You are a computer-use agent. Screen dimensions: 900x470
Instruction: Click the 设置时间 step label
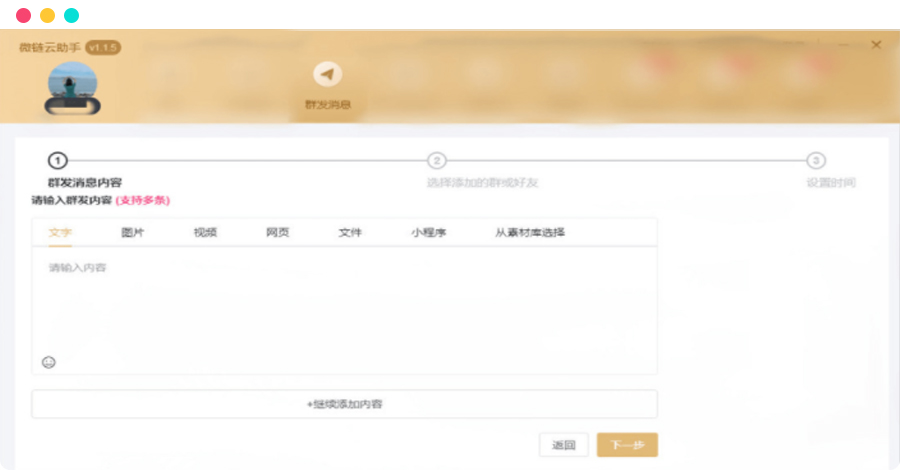831,183
